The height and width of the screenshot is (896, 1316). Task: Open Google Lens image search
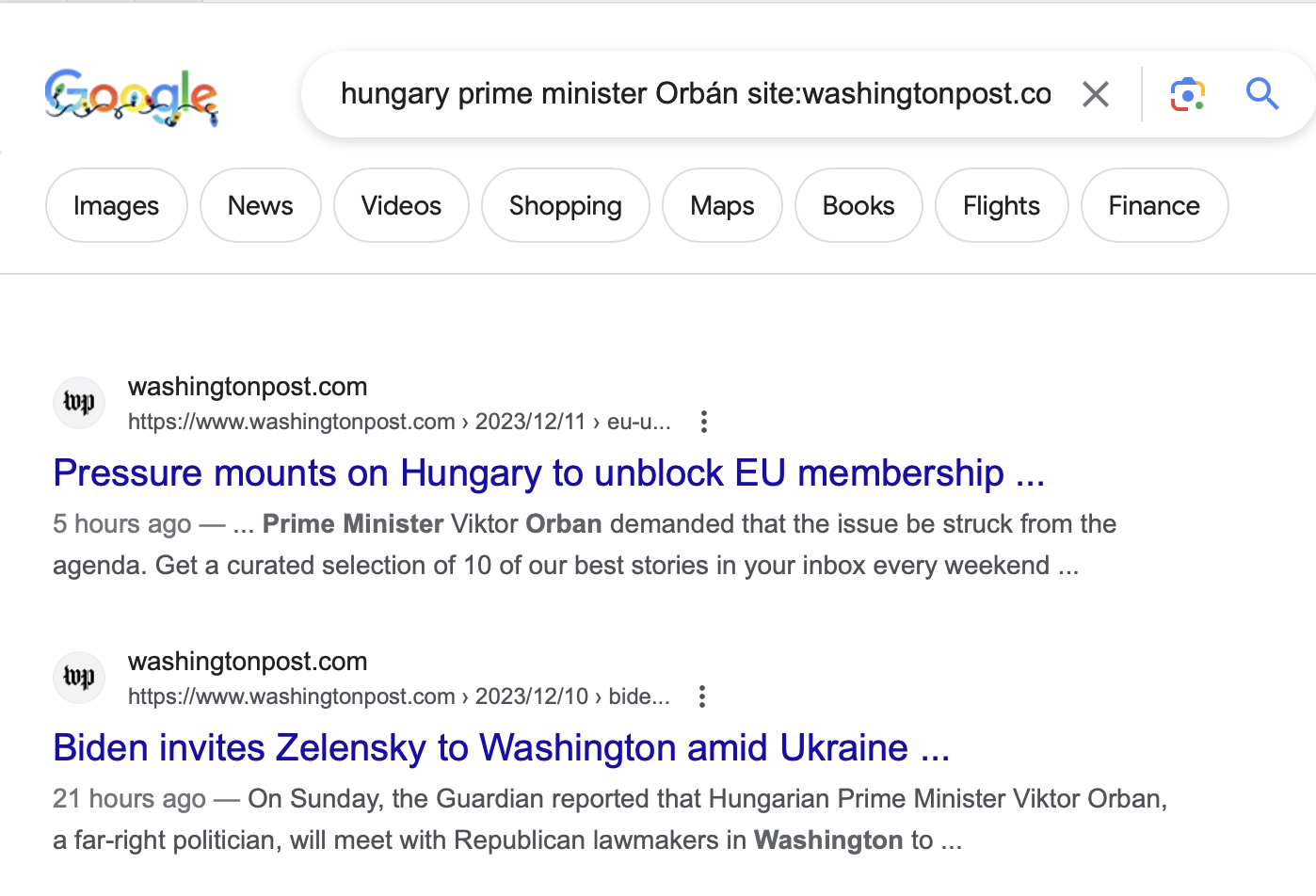(1187, 94)
